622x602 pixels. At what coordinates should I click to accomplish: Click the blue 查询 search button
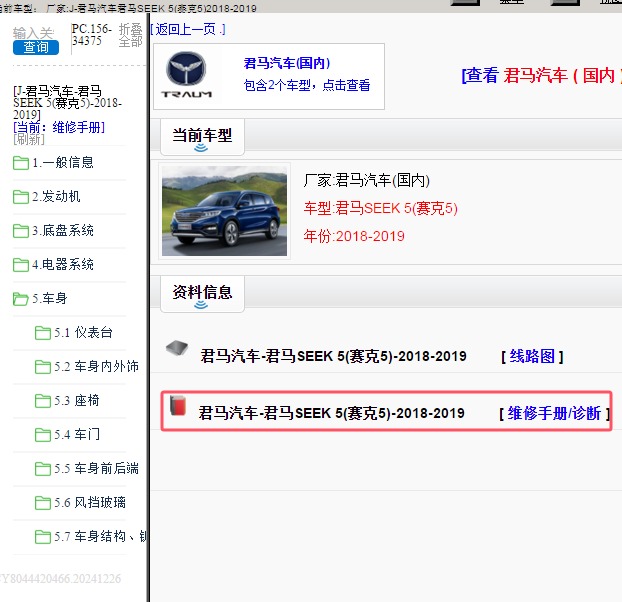click(x=36, y=47)
